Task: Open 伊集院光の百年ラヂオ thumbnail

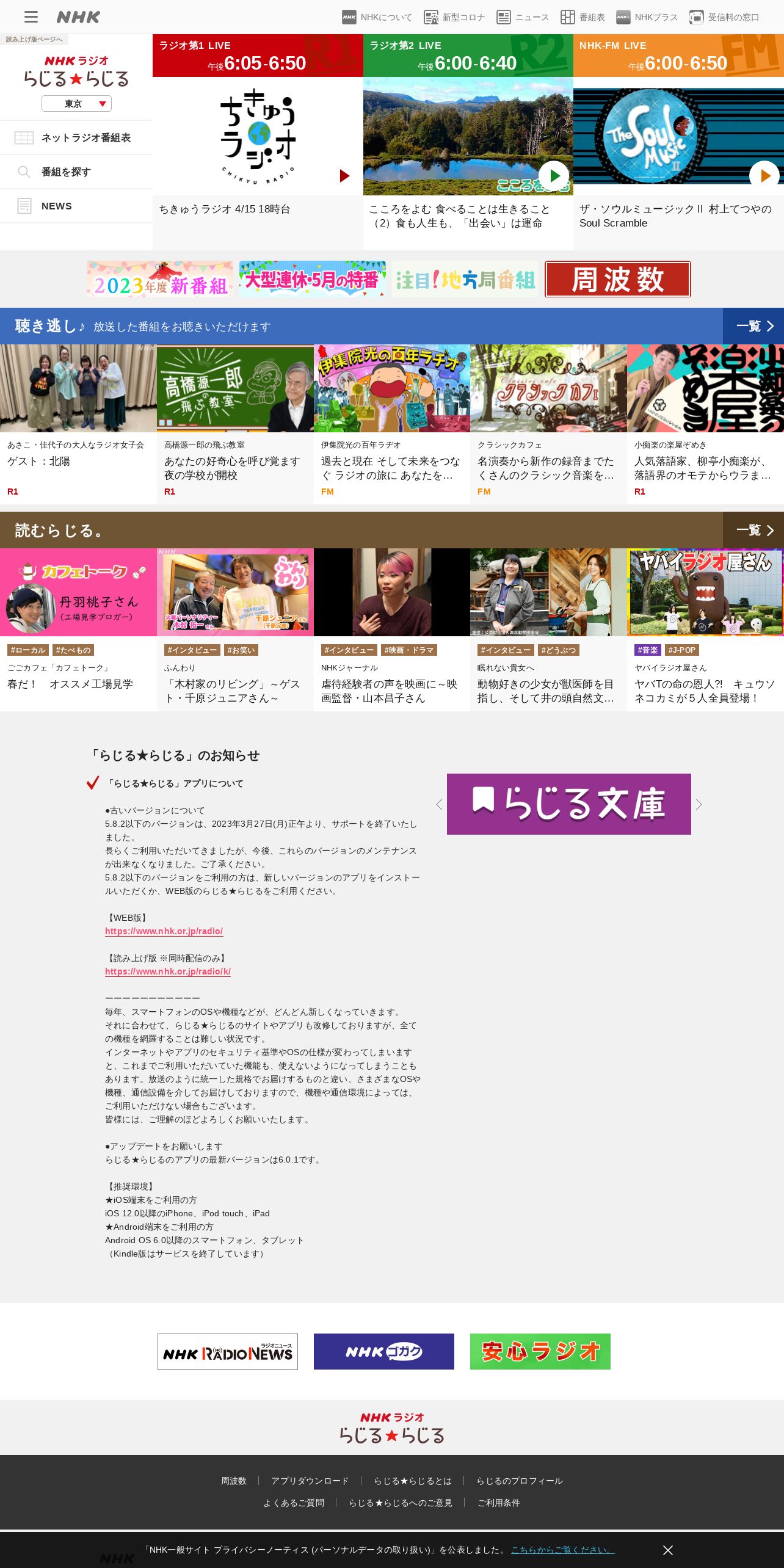Action: point(392,388)
